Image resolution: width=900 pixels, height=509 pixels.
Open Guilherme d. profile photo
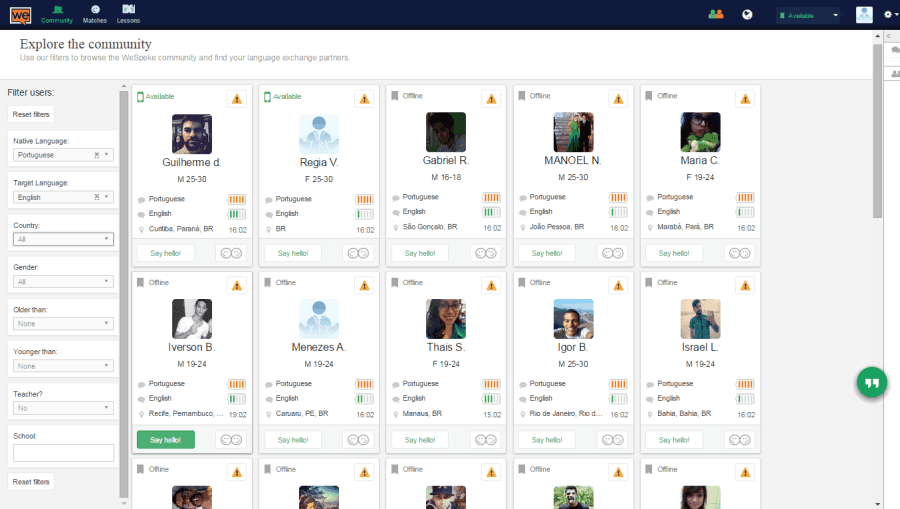click(192, 134)
